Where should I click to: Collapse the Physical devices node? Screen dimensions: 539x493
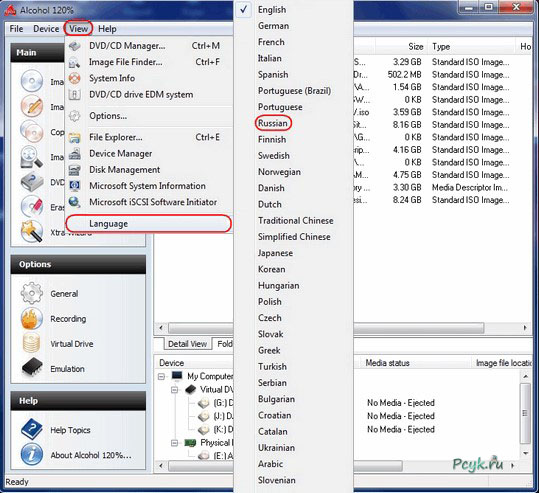[175, 443]
